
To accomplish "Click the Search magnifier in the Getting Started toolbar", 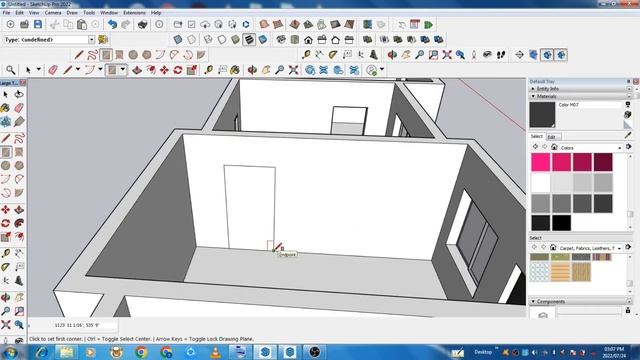I will coord(11,70).
